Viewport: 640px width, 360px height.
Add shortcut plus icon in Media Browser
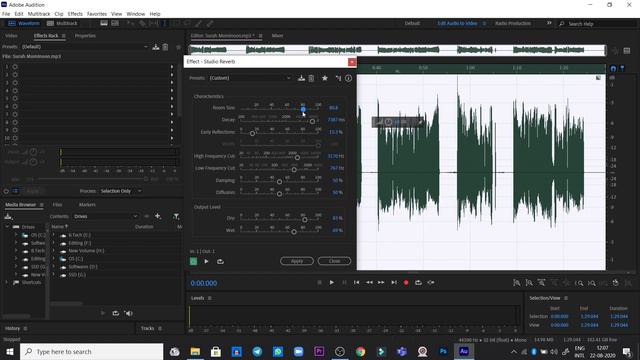click(x=158, y=216)
